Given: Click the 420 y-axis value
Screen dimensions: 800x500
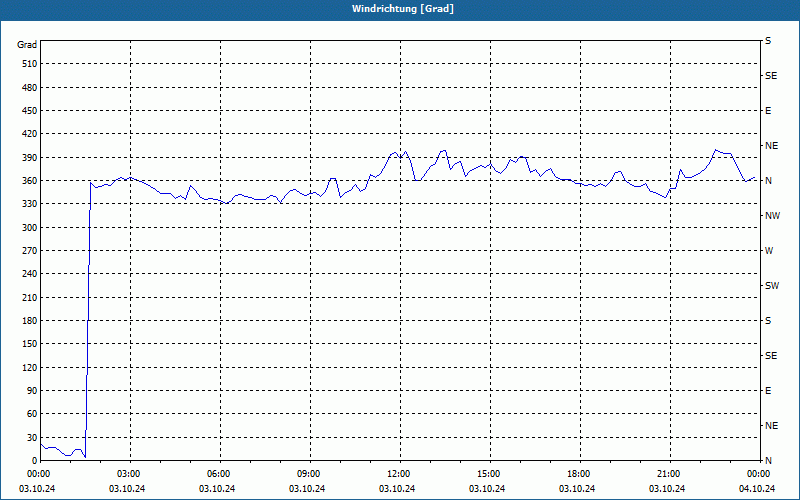Looking at the screenshot, I should click(x=30, y=134).
